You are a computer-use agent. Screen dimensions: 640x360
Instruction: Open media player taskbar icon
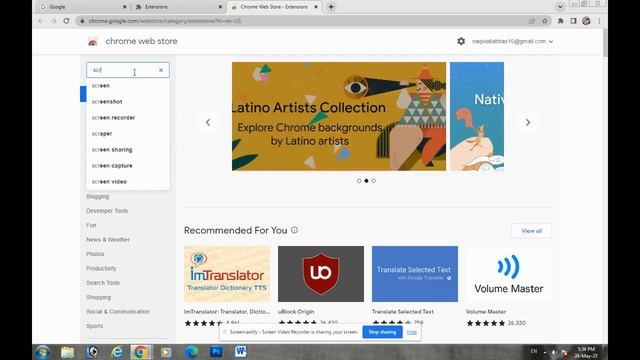click(166, 352)
